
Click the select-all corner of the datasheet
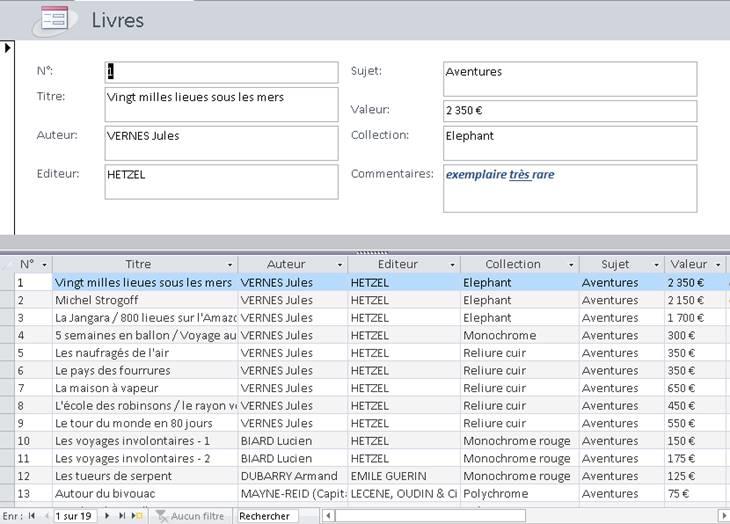click(7, 264)
